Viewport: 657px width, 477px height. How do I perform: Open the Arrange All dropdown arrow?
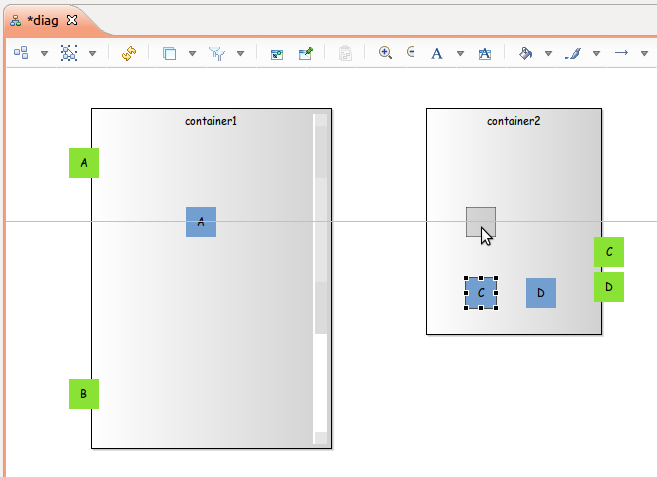(x=44, y=53)
